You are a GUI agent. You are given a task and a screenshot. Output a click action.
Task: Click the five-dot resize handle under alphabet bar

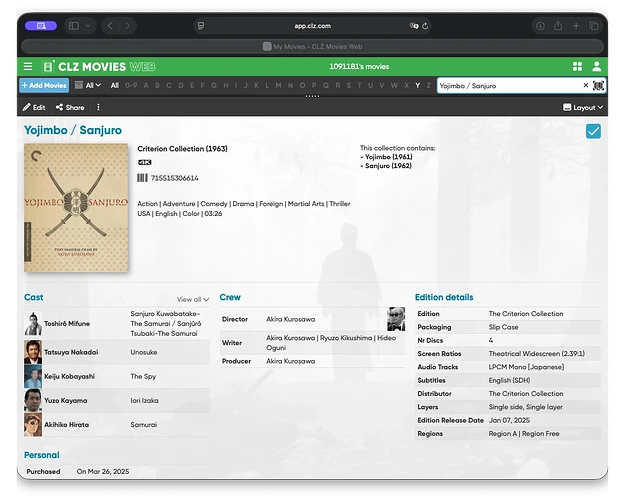[x=312, y=96]
